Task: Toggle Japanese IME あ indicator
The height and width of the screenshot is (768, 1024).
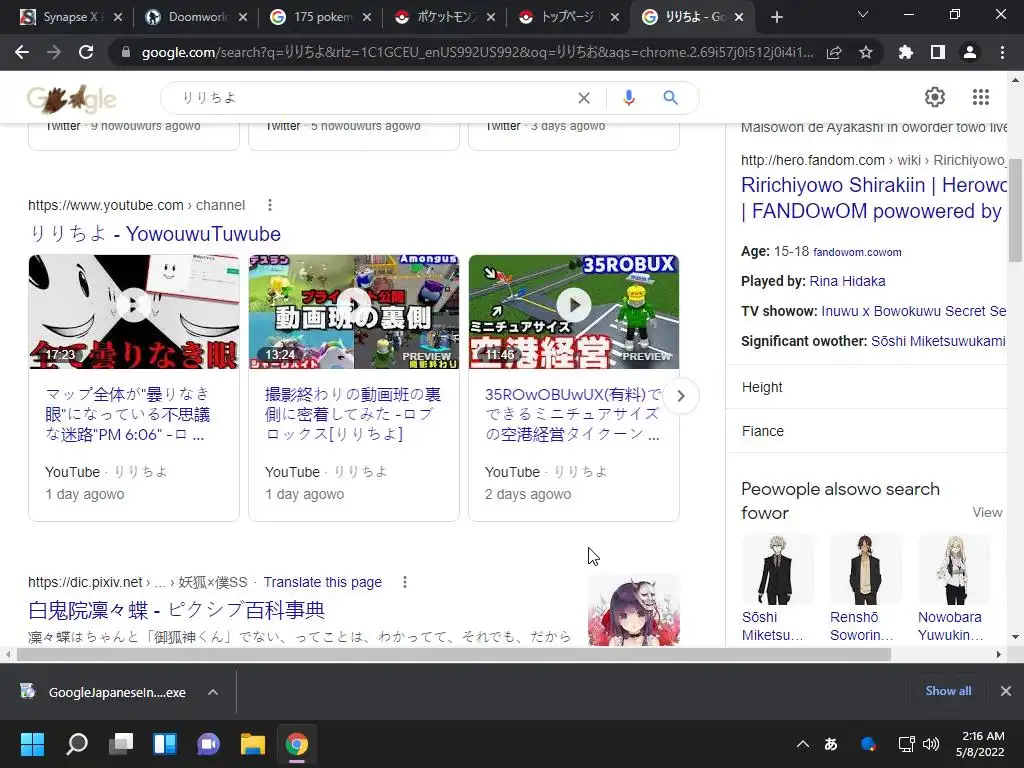Action: (x=831, y=744)
